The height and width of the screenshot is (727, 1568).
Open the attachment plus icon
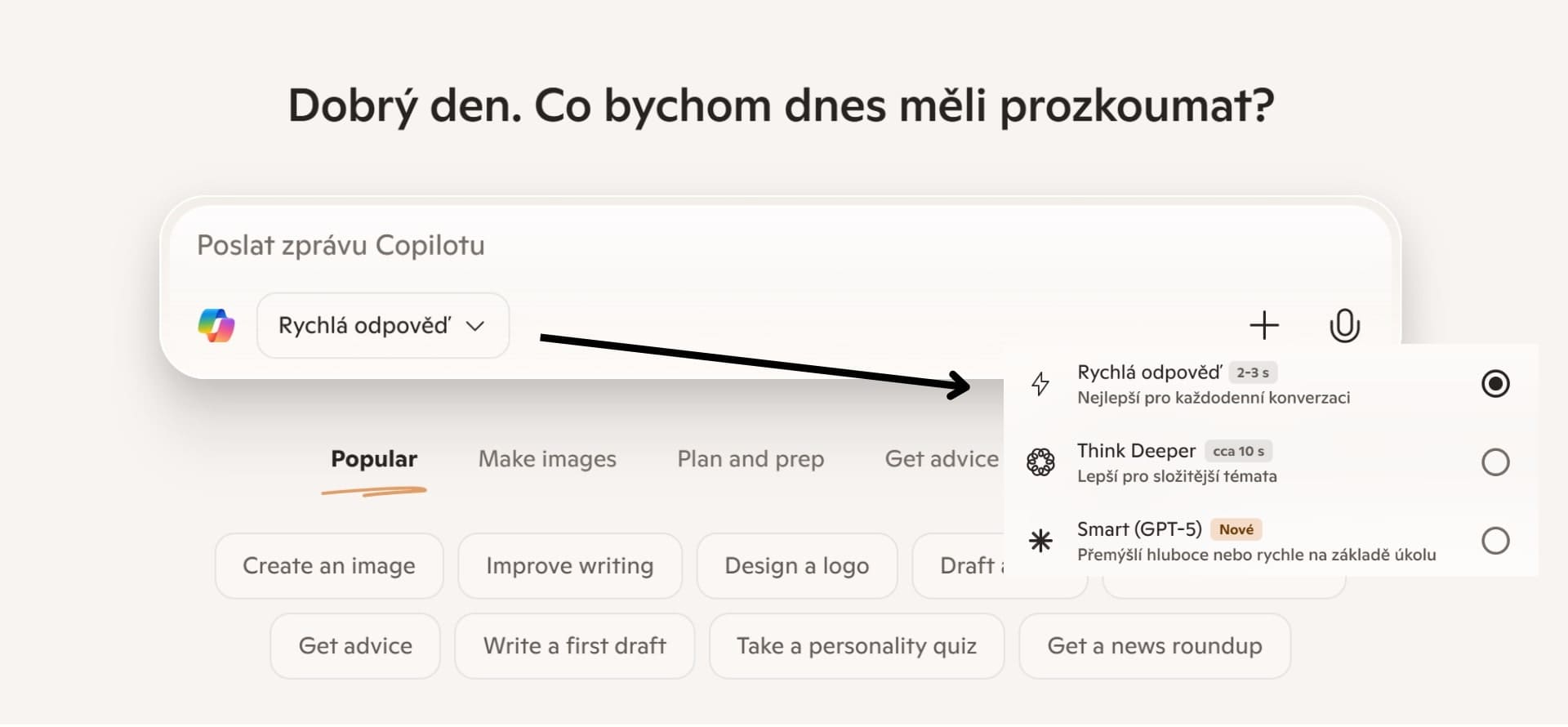click(1263, 325)
